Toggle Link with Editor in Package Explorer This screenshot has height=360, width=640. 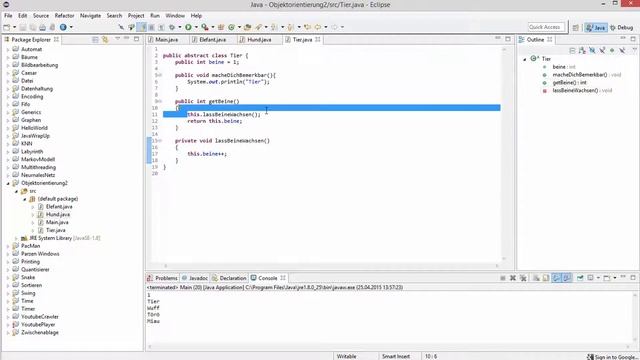coord(105,39)
